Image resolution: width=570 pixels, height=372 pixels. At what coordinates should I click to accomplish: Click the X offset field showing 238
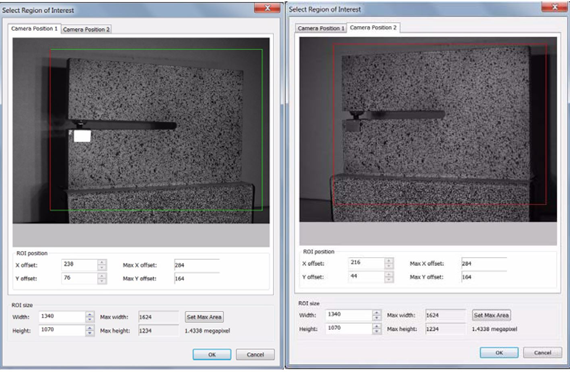tap(79, 265)
